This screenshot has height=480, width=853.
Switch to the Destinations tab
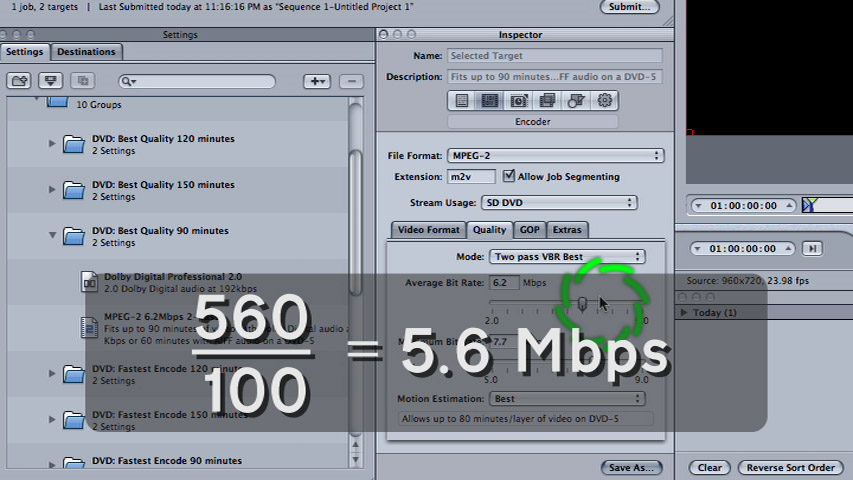[86, 52]
